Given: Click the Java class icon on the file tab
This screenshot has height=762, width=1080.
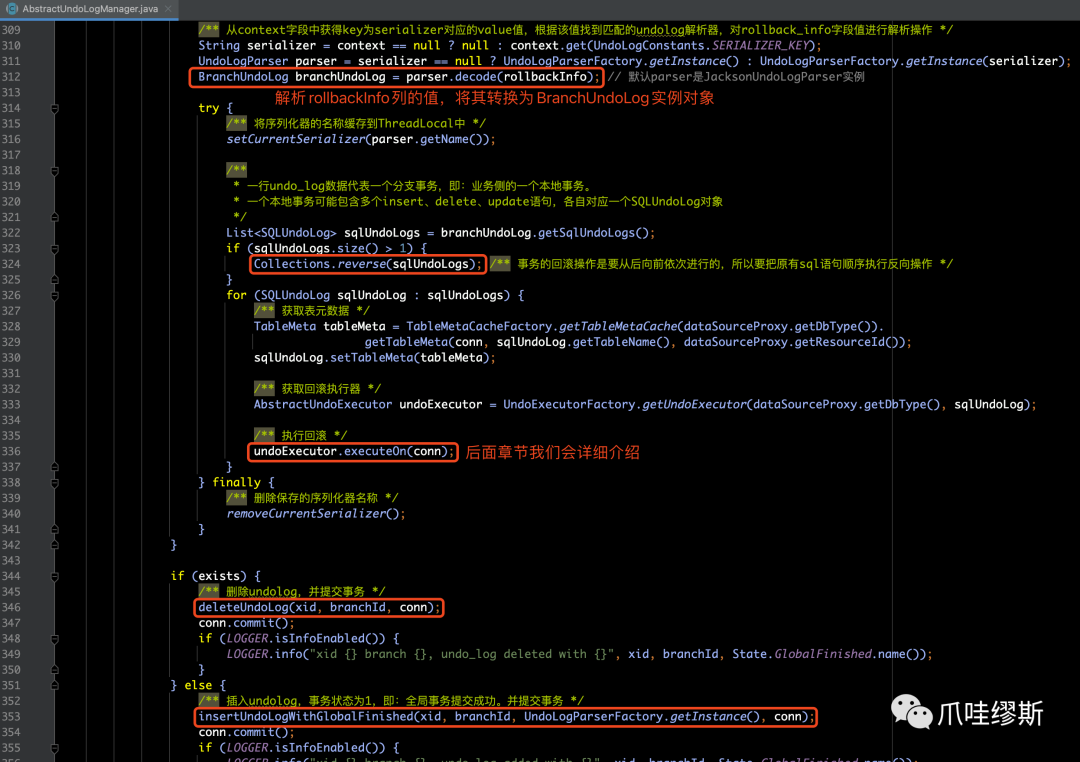Looking at the screenshot, I should pos(12,9).
